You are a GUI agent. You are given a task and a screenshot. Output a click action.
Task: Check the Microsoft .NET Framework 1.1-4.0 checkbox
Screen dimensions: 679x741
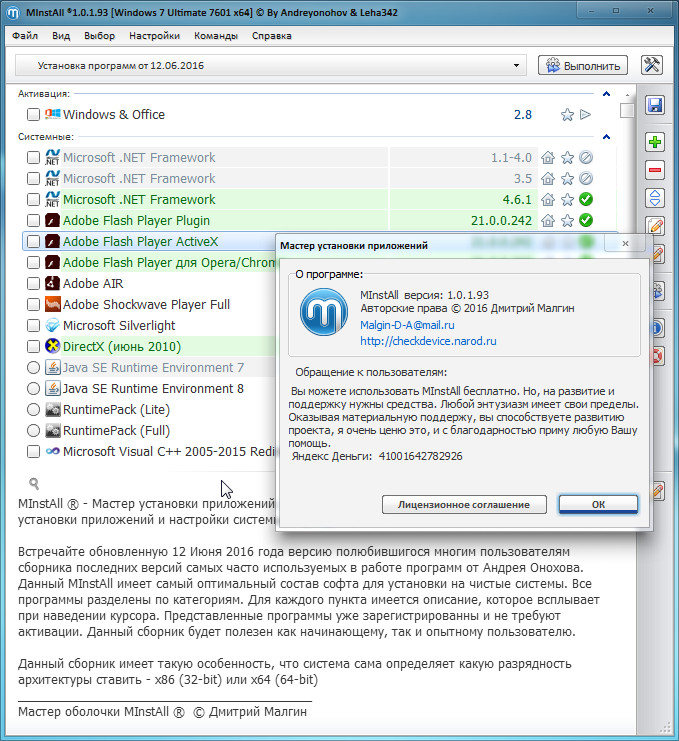[x=33, y=157]
